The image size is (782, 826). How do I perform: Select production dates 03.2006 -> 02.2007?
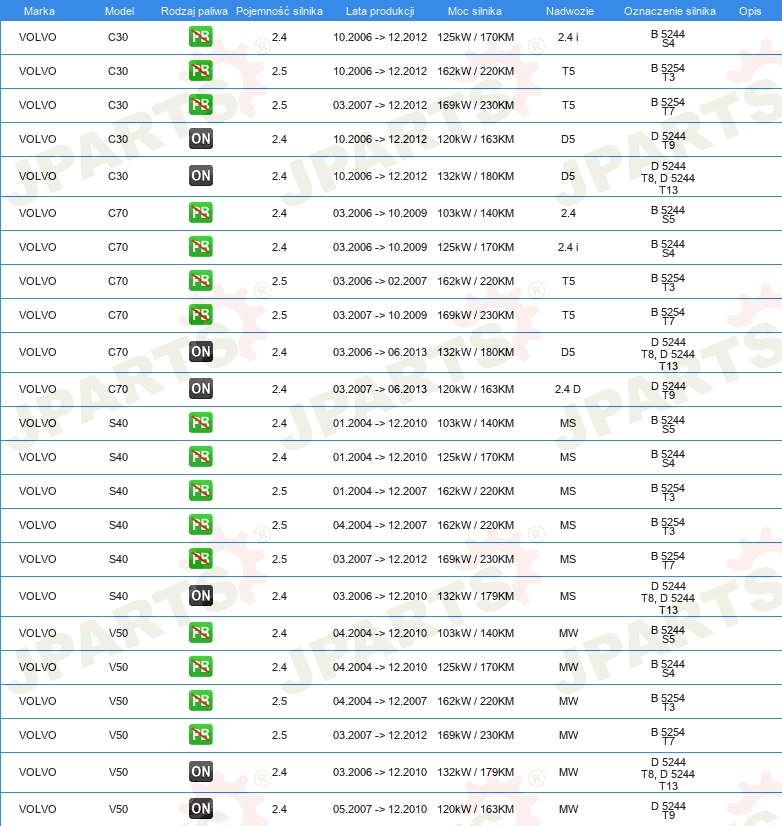(x=380, y=281)
